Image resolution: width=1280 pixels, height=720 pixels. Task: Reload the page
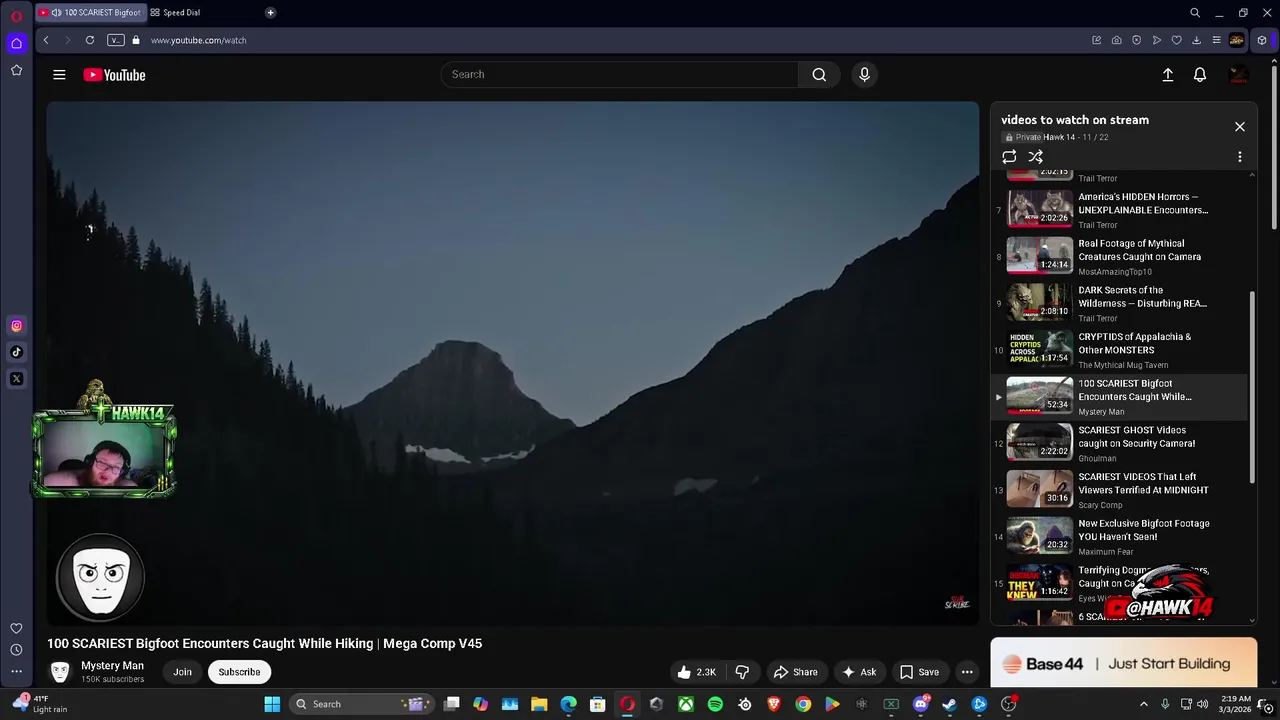coord(90,40)
